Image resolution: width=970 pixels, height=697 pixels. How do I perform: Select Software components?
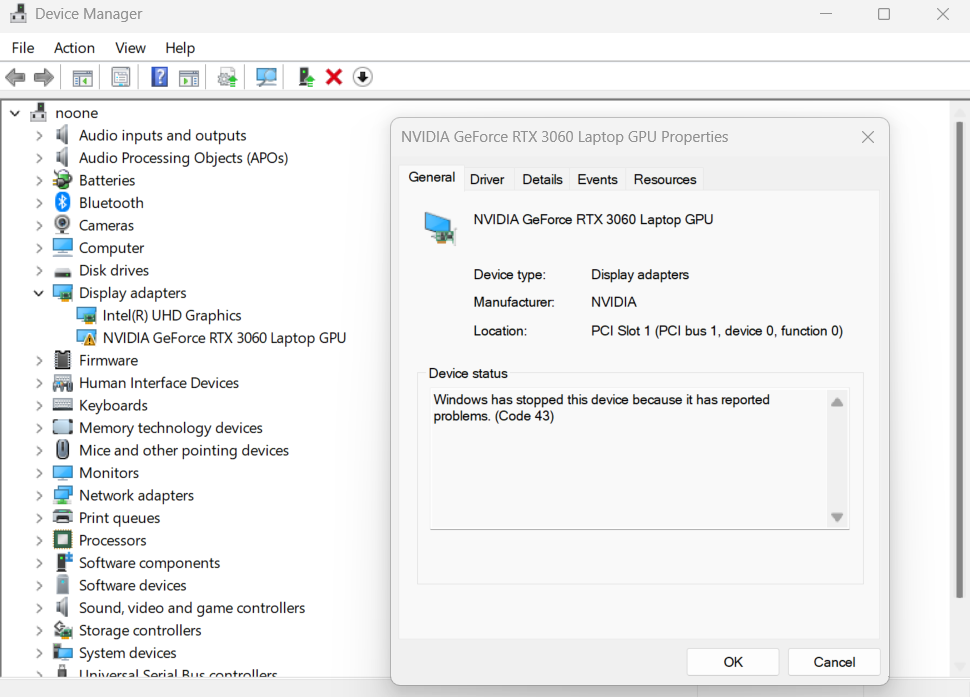click(x=150, y=563)
